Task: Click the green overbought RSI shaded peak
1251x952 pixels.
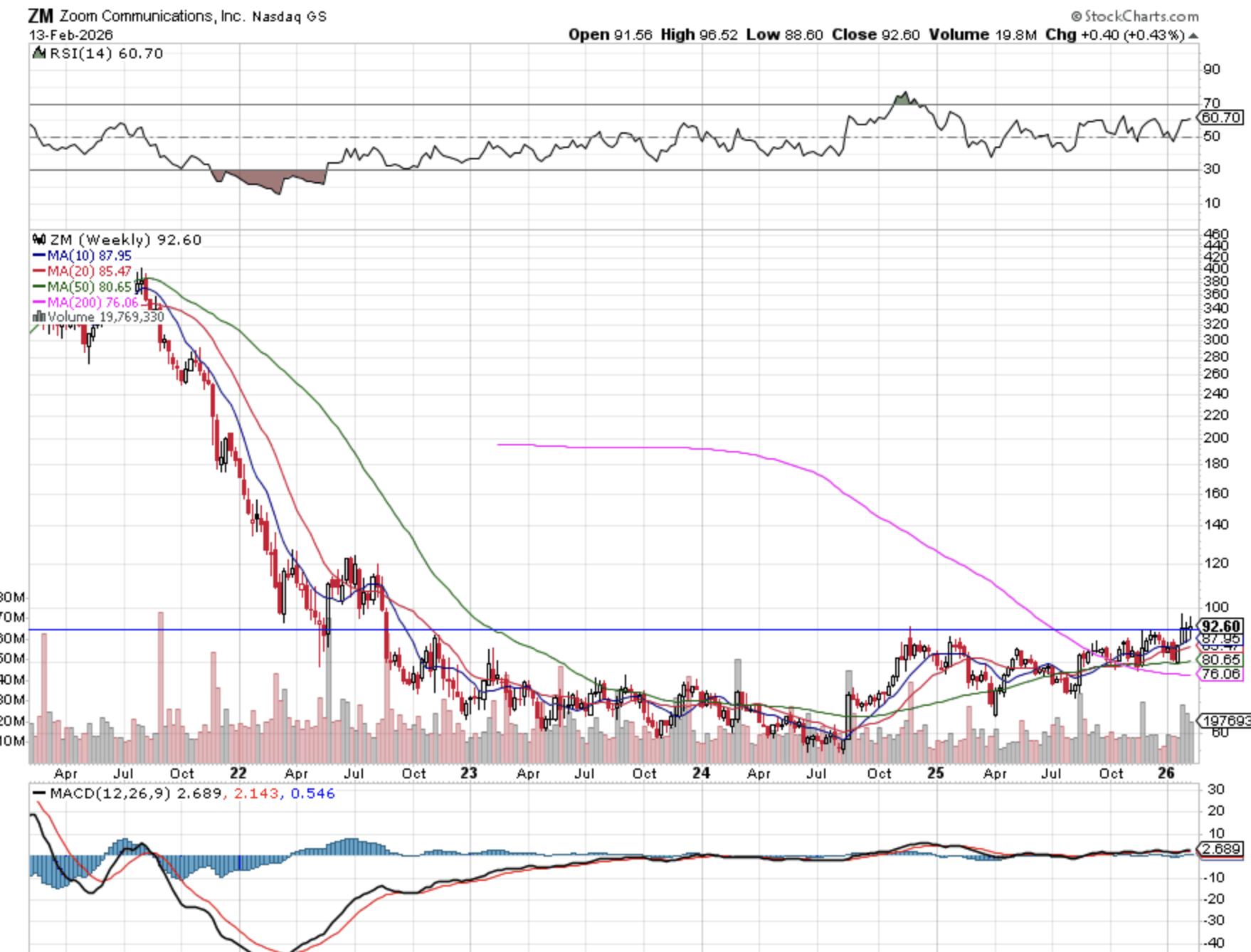Action: (903, 99)
